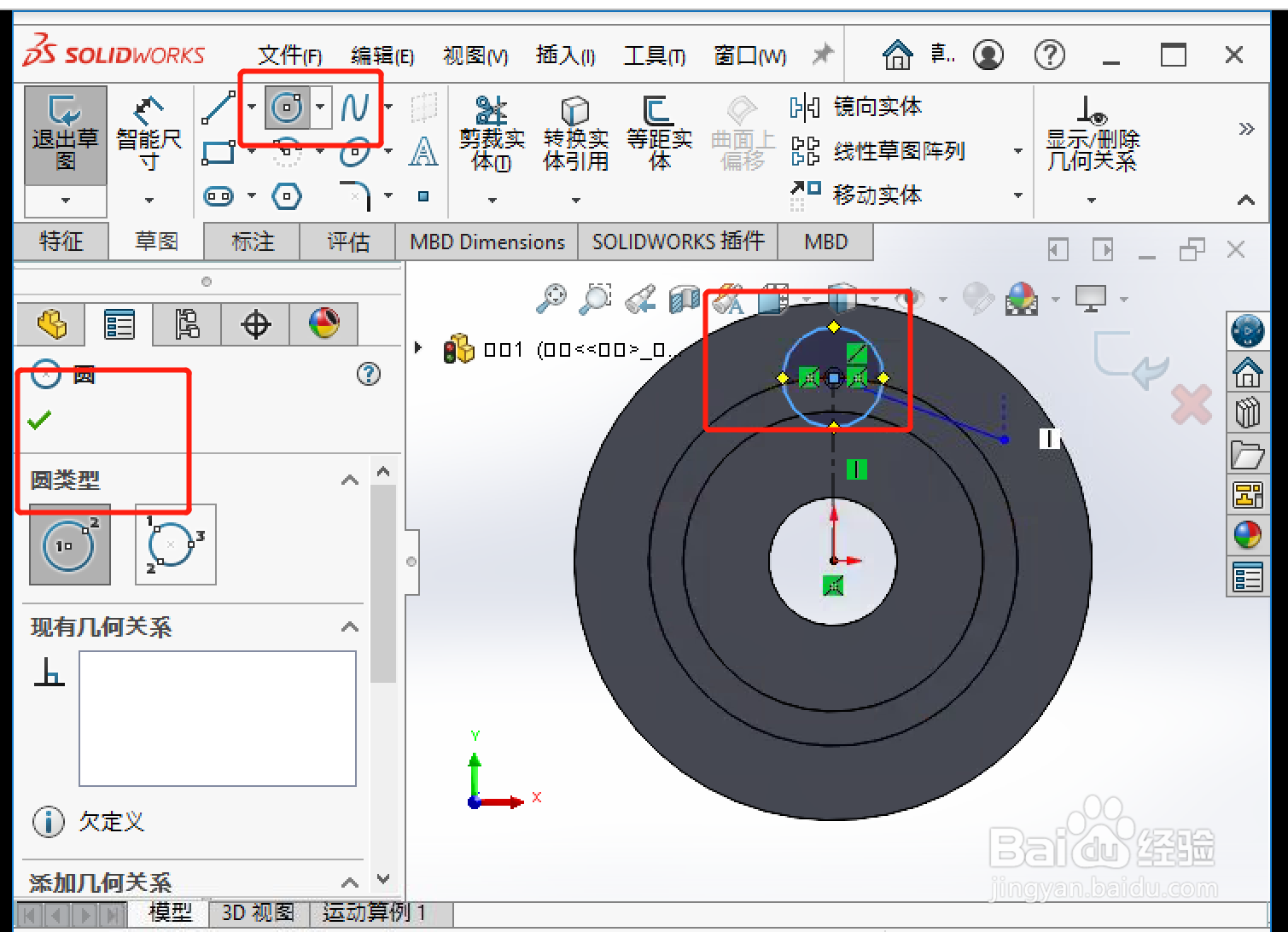Click the 转换实体引用 (Convert Entities) icon
Screen dimensions: 1288x932
(576, 132)
